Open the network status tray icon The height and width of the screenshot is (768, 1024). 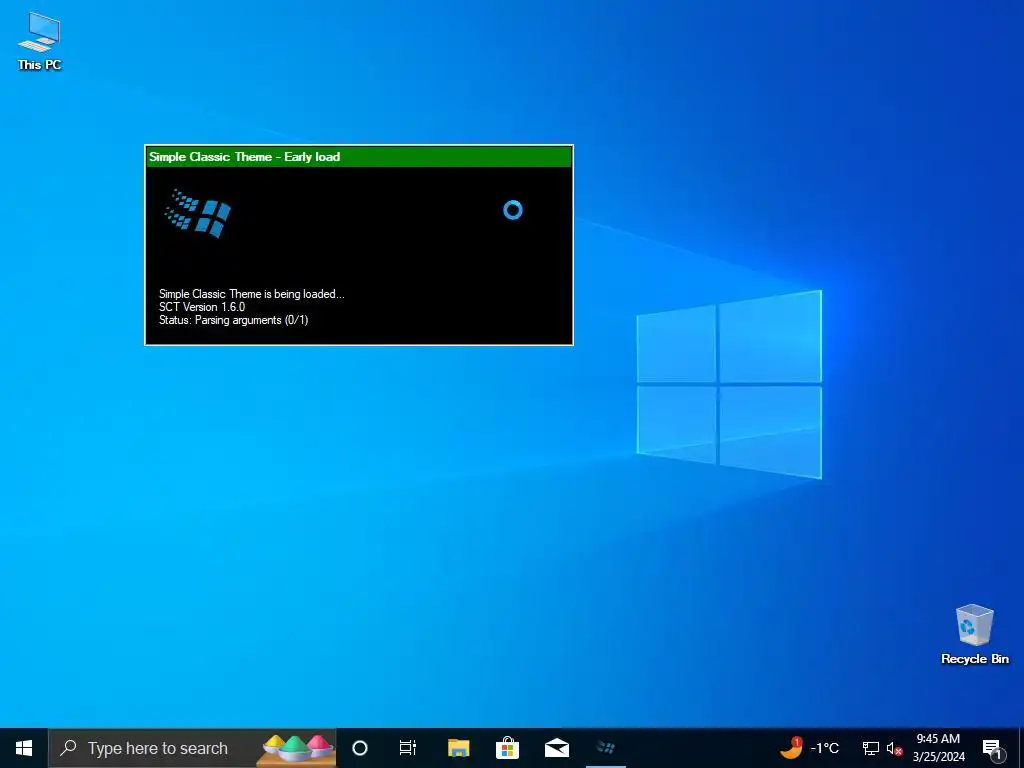(871, 748)
